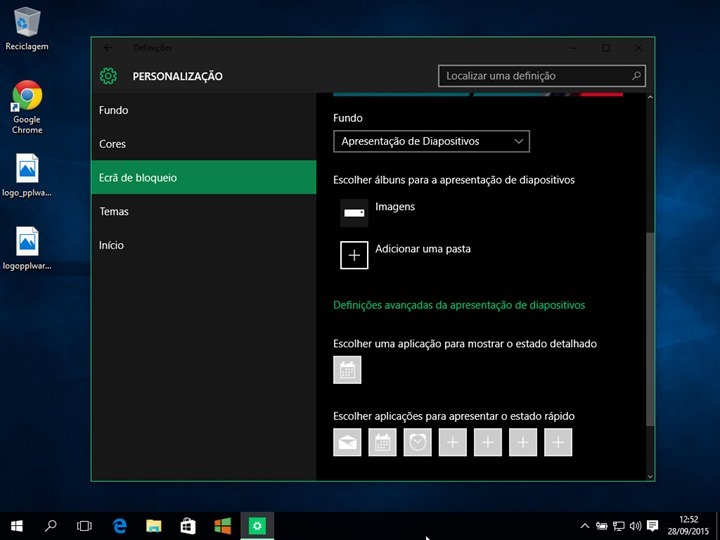Image resolution: width=720 pixels, height=540 pixels.
Task: Click the scrollbar up arrow
Action: pyautogui.click(x=650, y=97)
